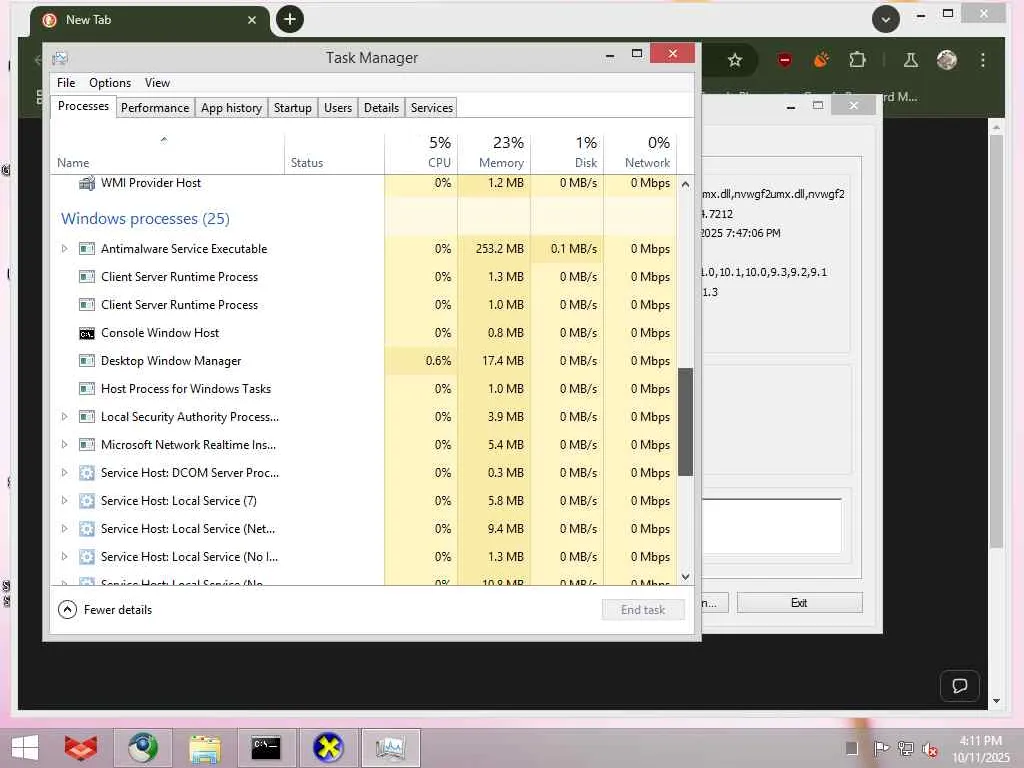Image resolution: width=1024 pixels, height=768 pixels.
Task: Switch to Users tab
Action: click(338, 108)
